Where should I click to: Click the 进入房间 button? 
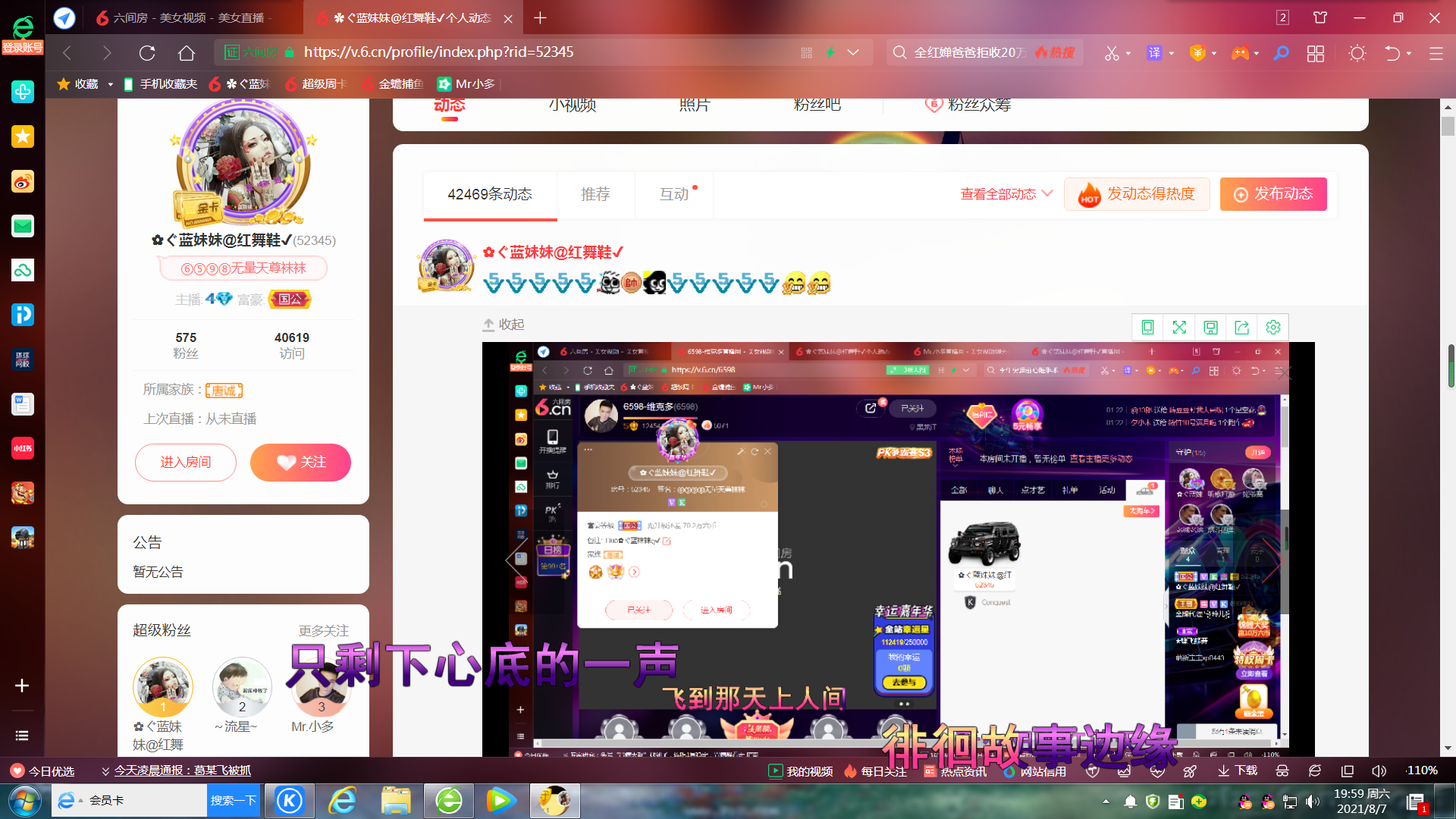[x=186, y=463]
